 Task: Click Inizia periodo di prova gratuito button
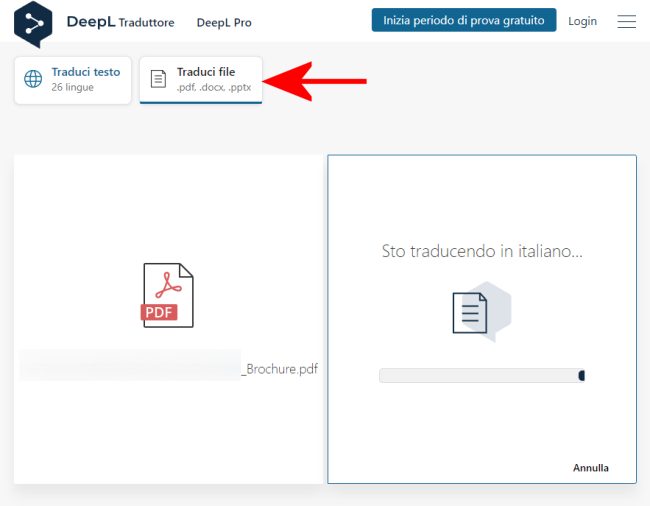point(464,20)
